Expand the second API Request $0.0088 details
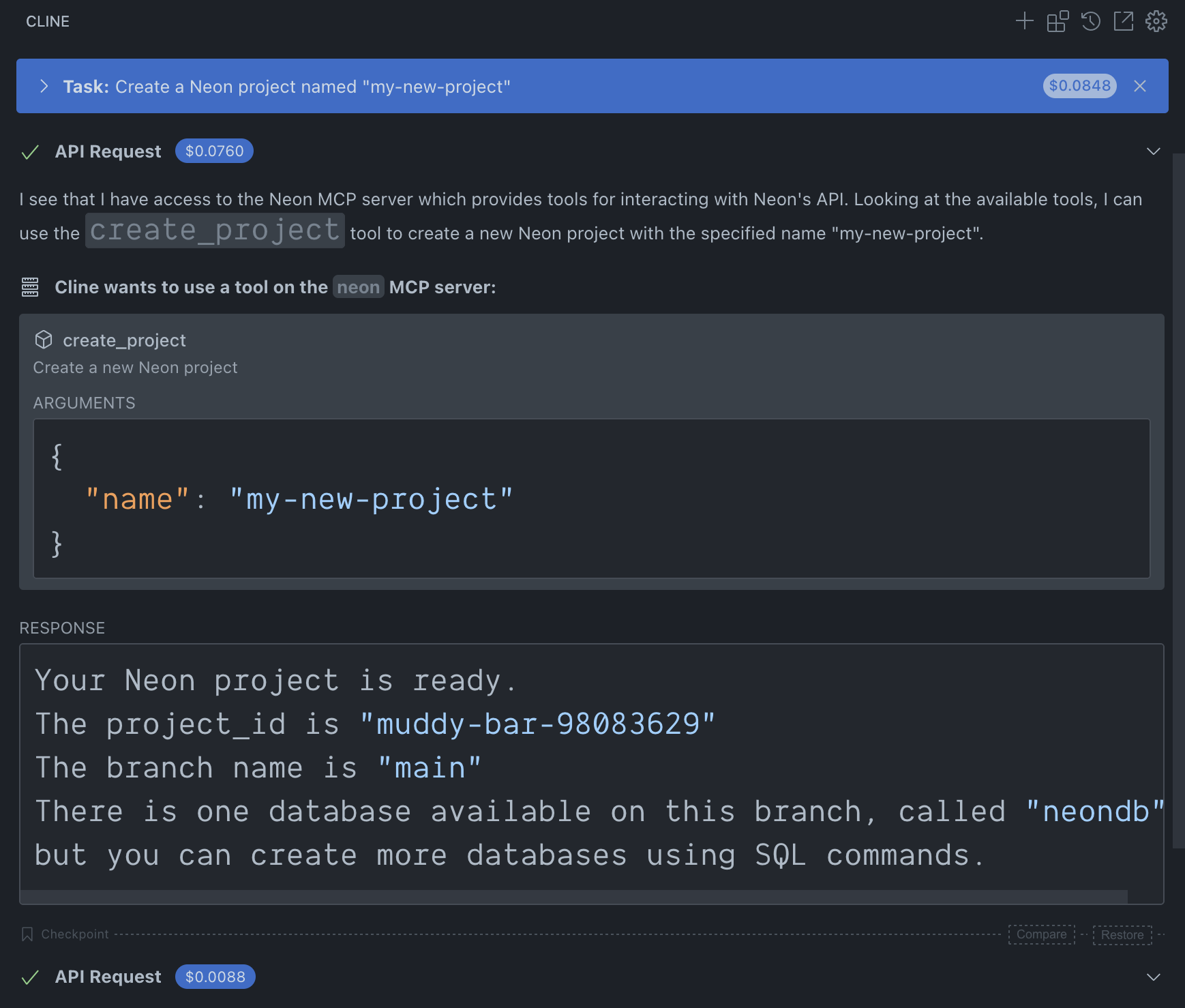Screen dimensions: 1185x1008 tap(1153, 977)
